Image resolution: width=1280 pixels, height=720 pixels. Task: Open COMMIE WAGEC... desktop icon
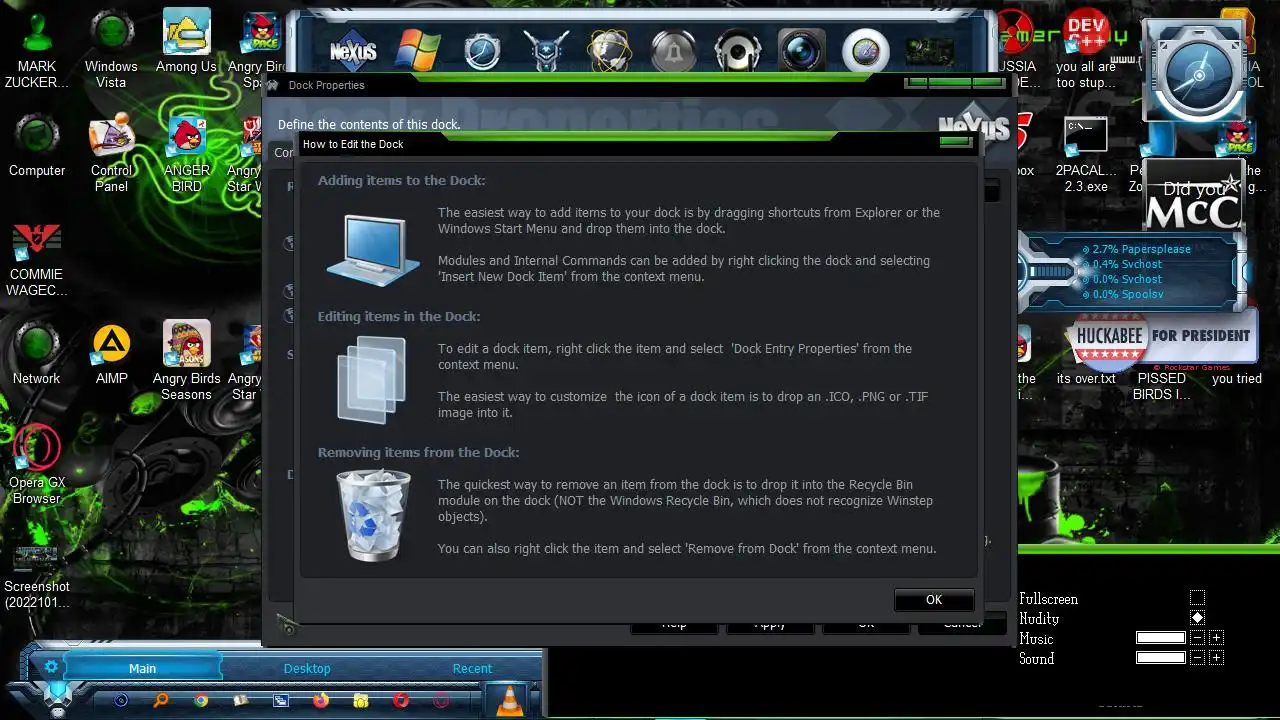37,260
